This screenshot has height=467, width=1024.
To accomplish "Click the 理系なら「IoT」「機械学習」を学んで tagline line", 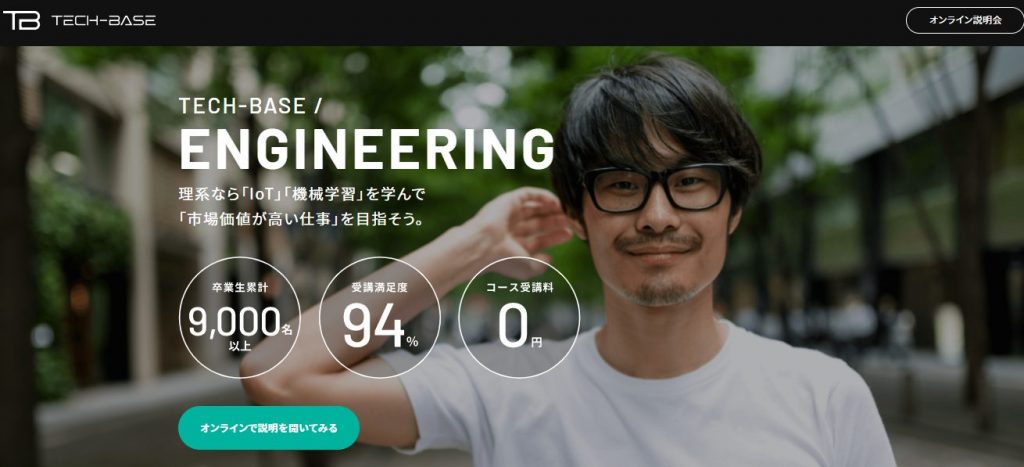I will tap(302, 194).
